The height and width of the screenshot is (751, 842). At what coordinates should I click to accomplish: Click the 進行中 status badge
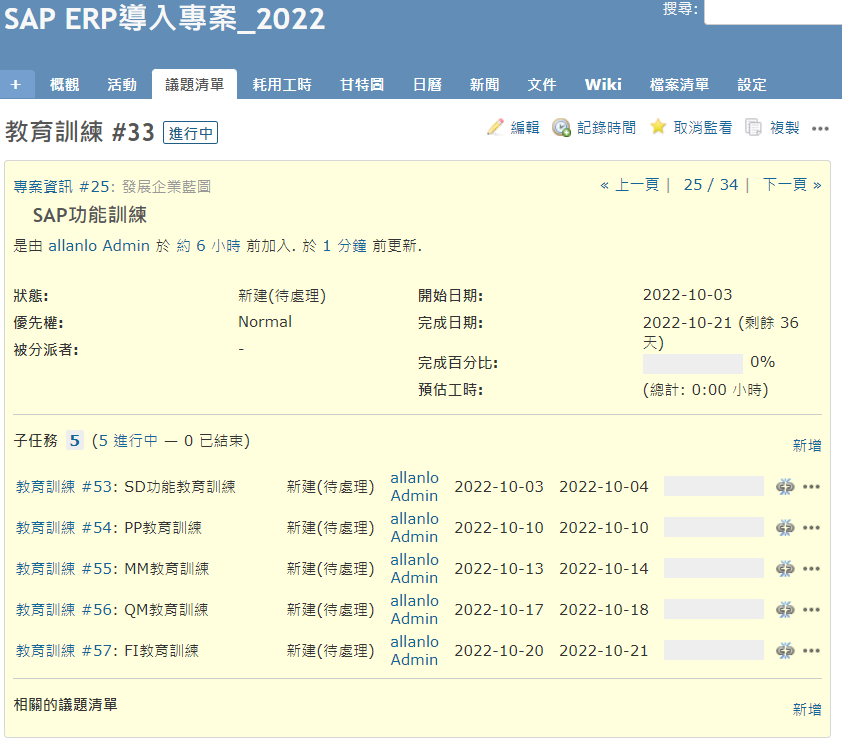pos(191,133)
